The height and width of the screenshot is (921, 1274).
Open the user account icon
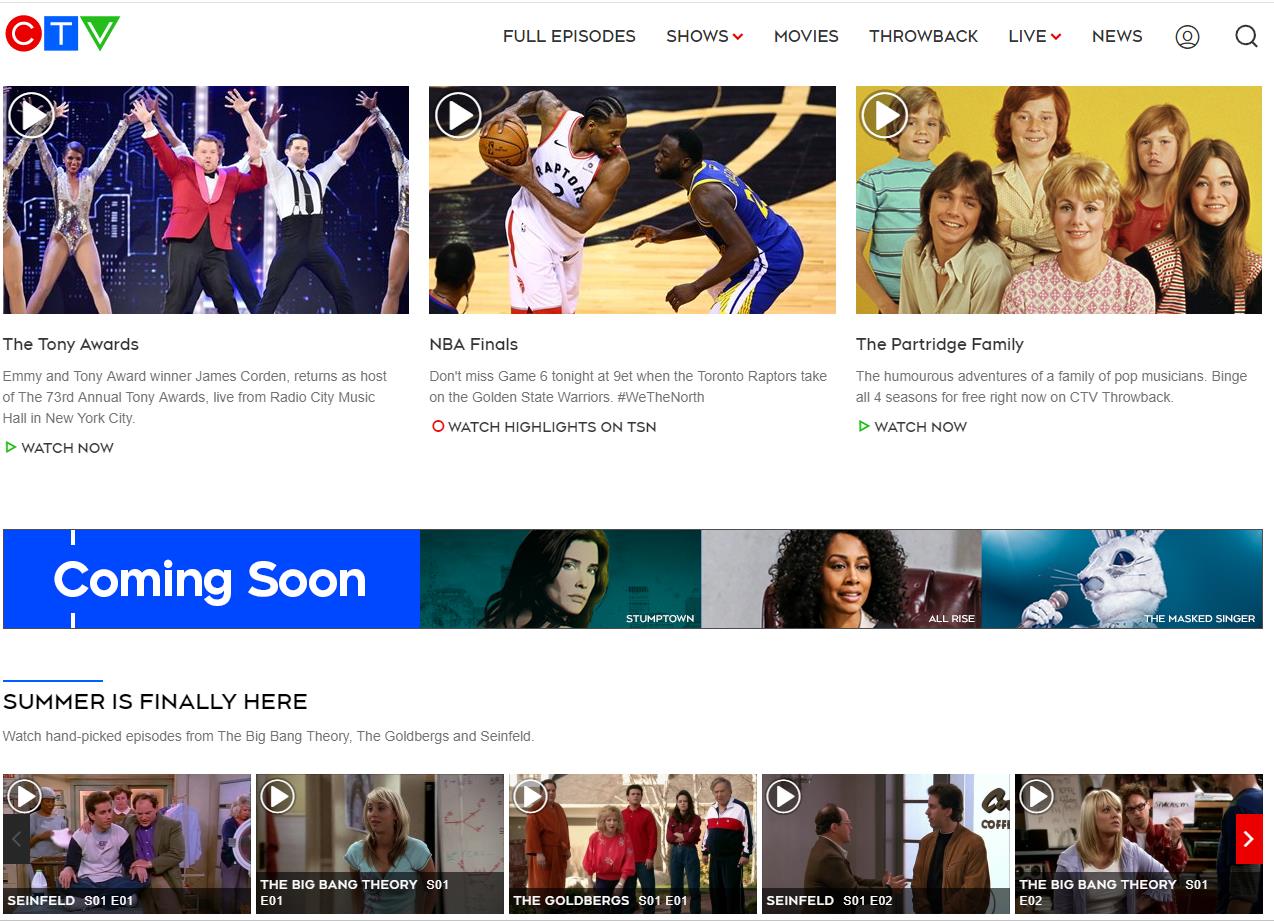point(1187,37)
